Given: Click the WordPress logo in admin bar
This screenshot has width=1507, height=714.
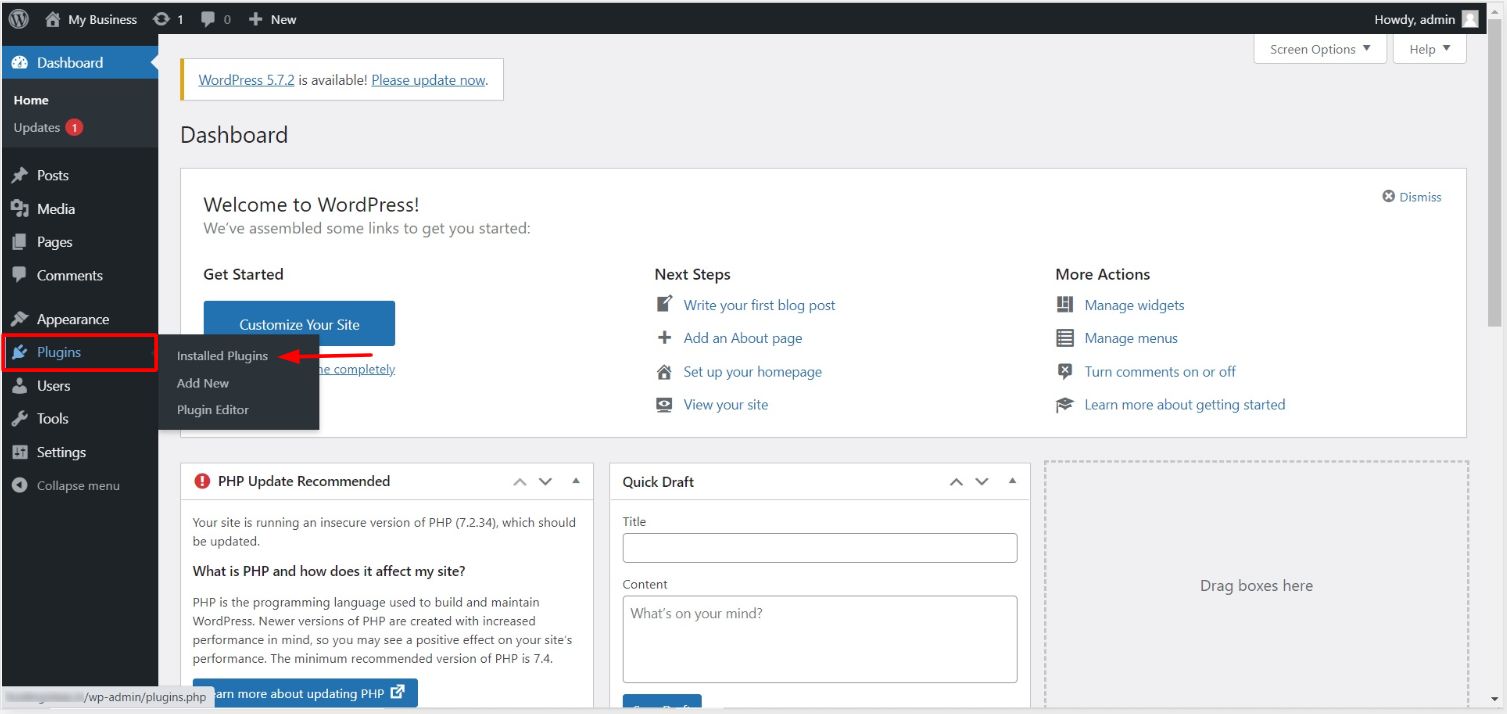Looking at the screenshot, I should pyautogui.click(x=19, y=19).
